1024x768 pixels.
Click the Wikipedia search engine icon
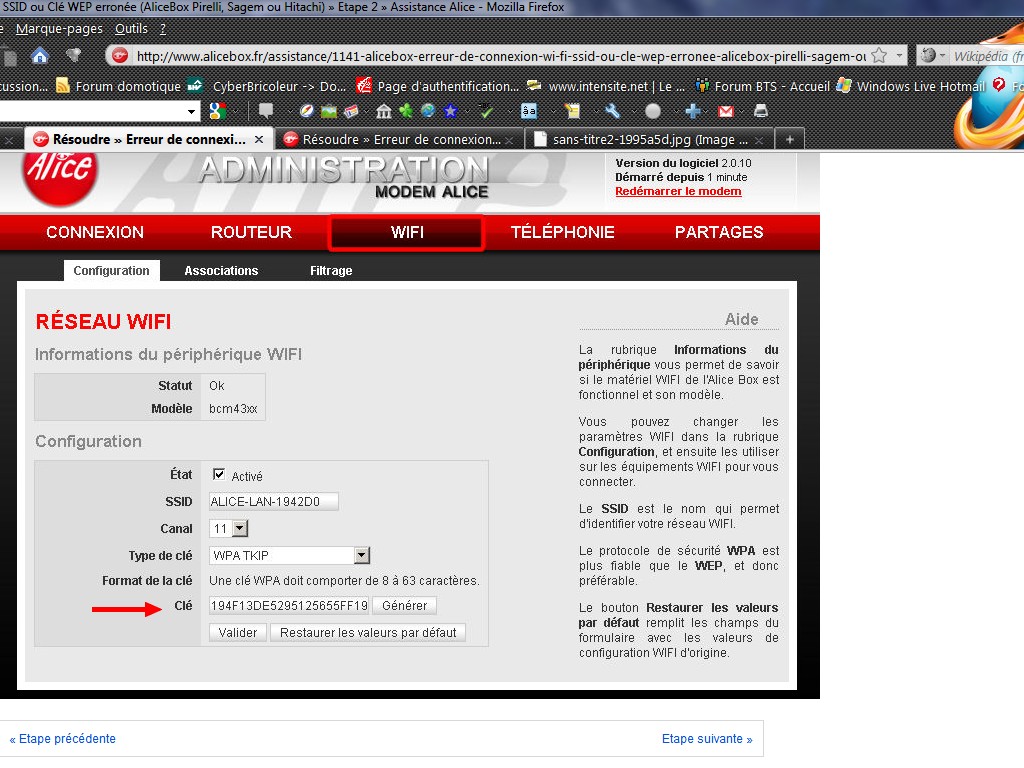pos(930,56)
